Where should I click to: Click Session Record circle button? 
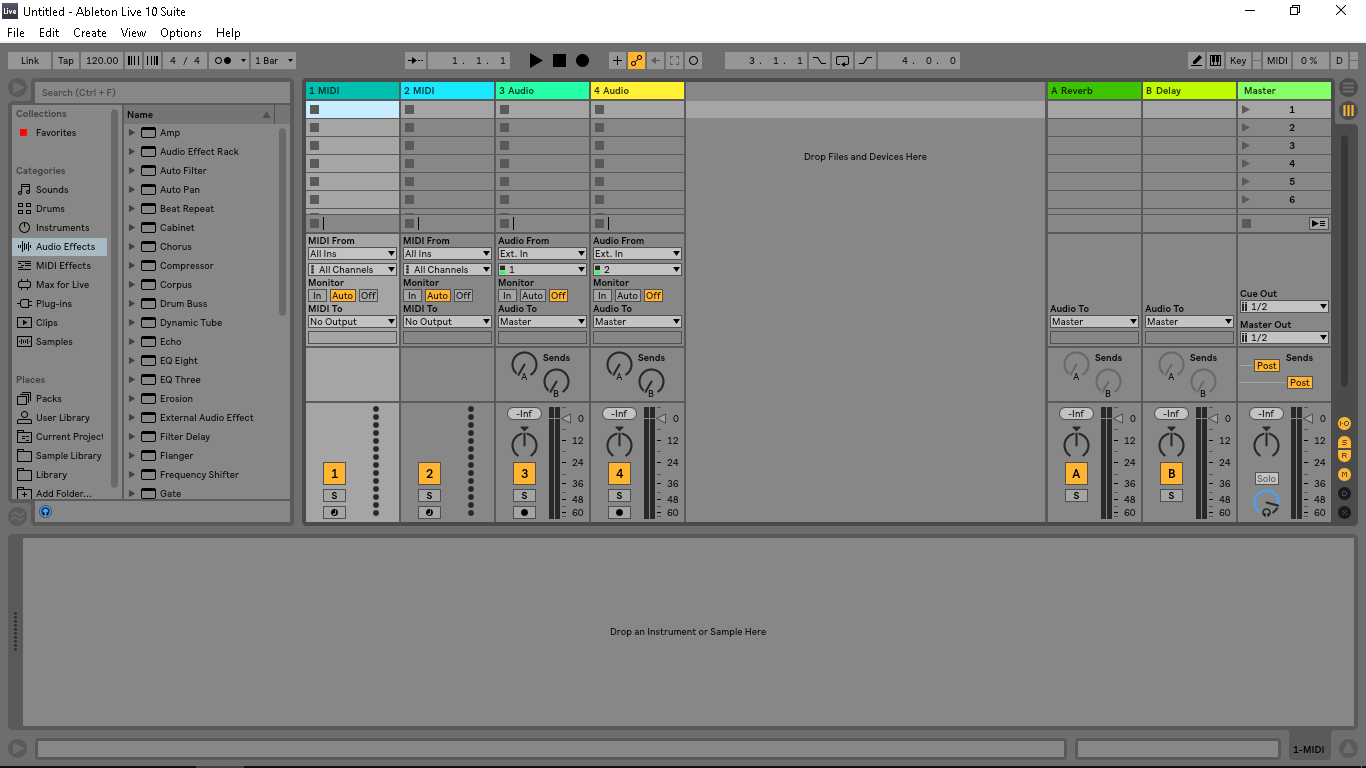(x=693, y=60)
